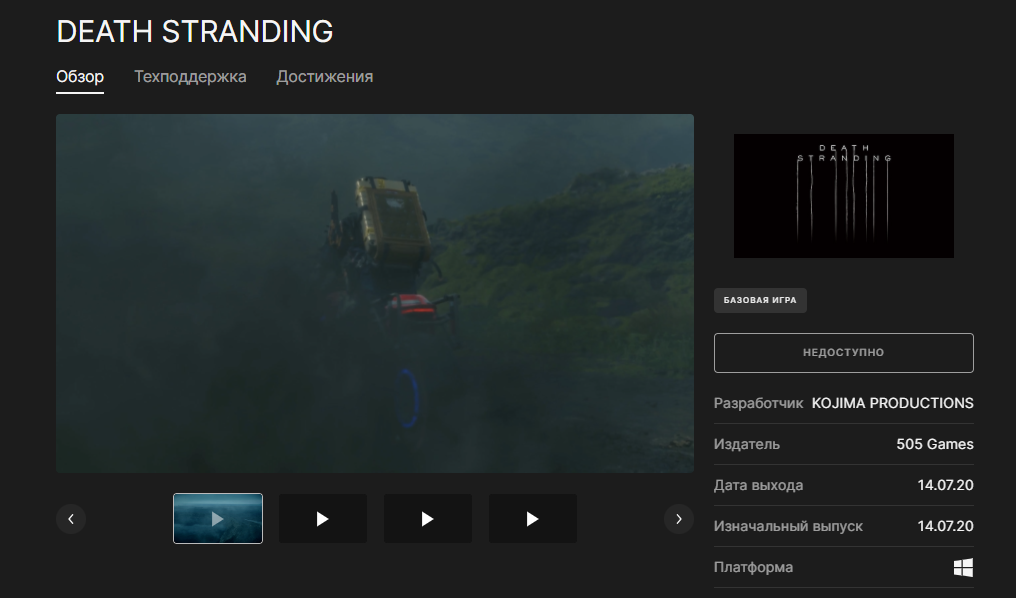Show previous media with left arrow
Viewport: 1016px width, 598px height.
pyautogui.click(x=71, y=519)
